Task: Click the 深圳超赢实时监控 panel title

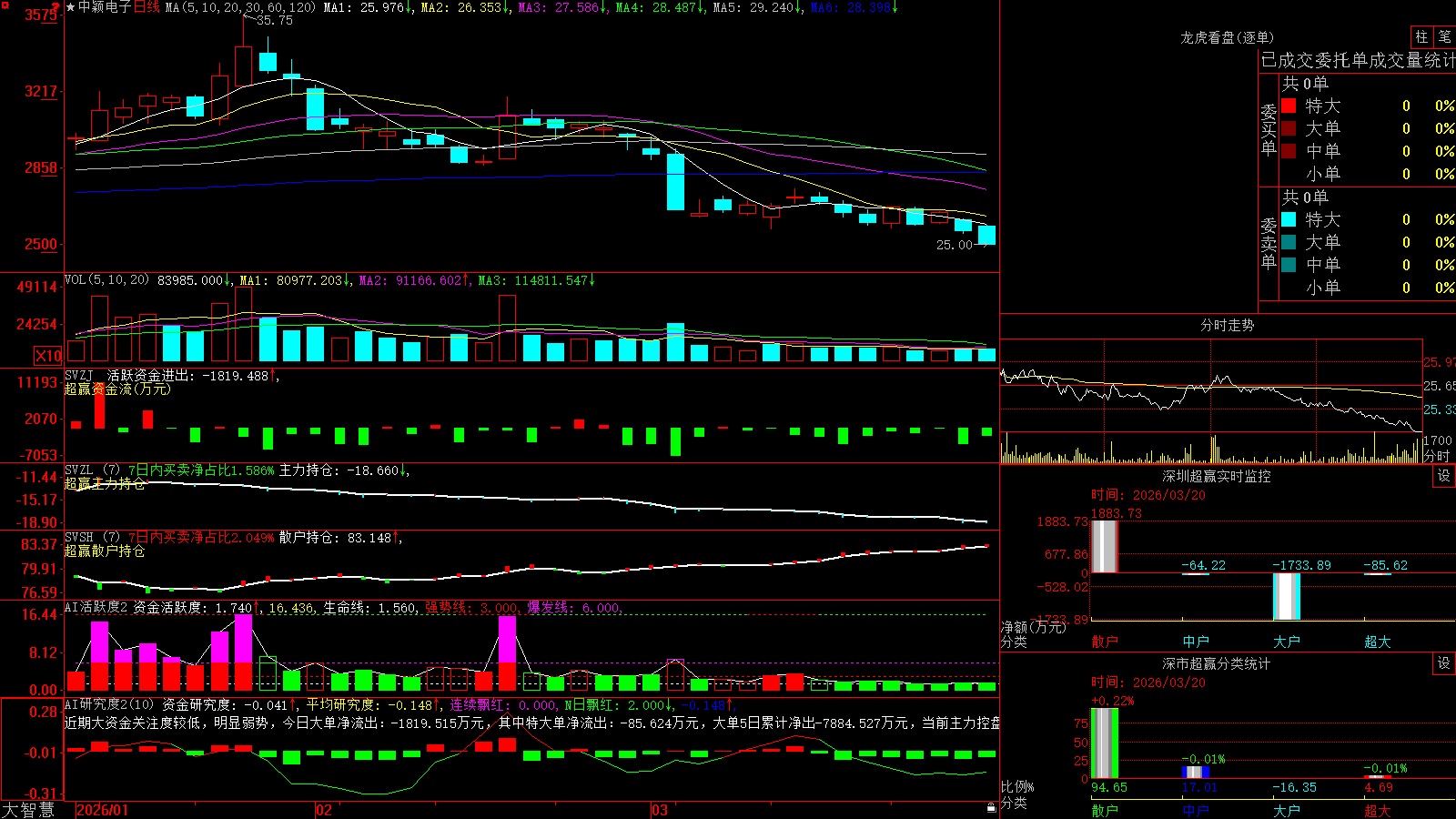Action: point(1216,476)
